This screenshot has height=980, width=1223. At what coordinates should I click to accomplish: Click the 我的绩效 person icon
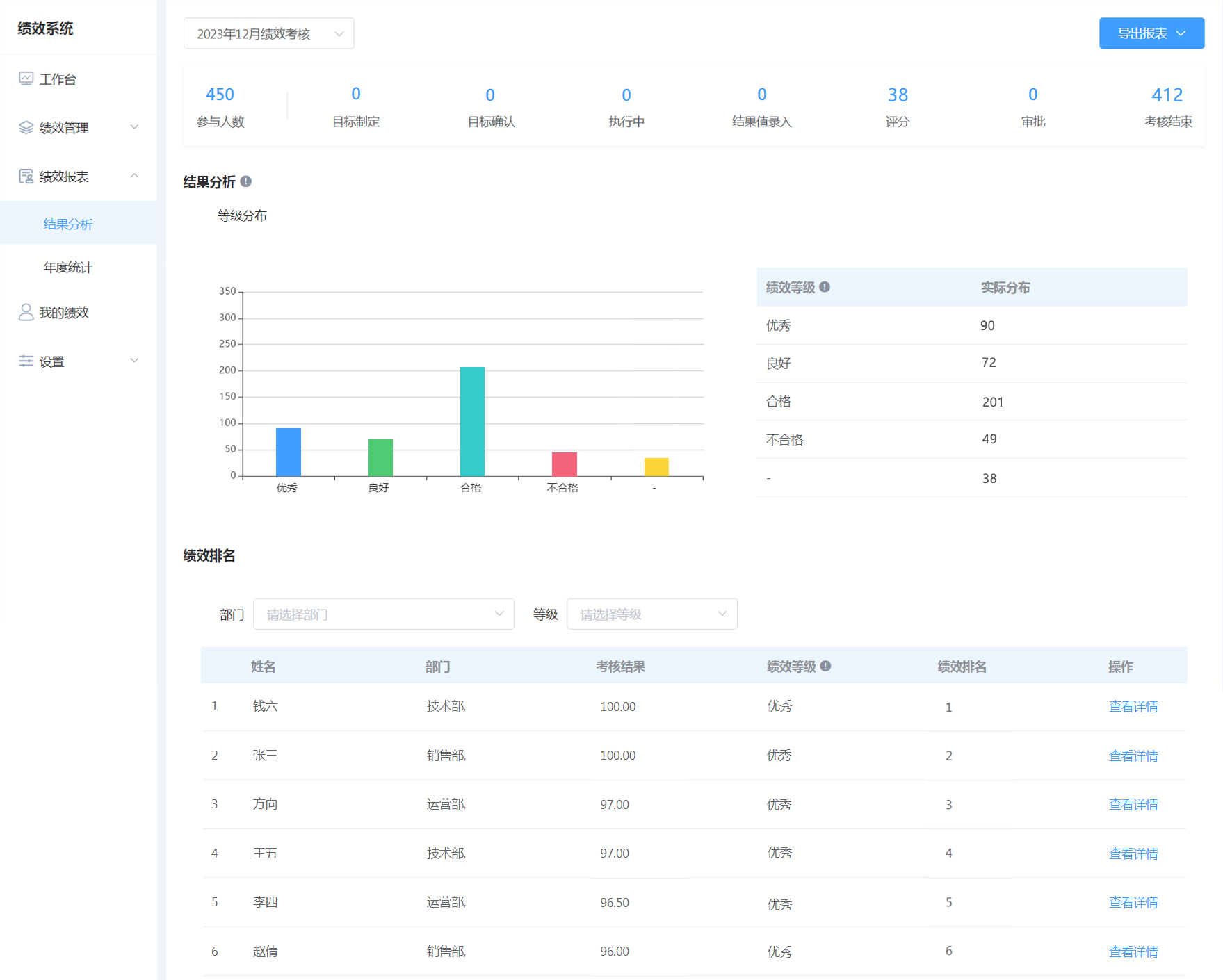pyautogui.click(x=26, y=312)
